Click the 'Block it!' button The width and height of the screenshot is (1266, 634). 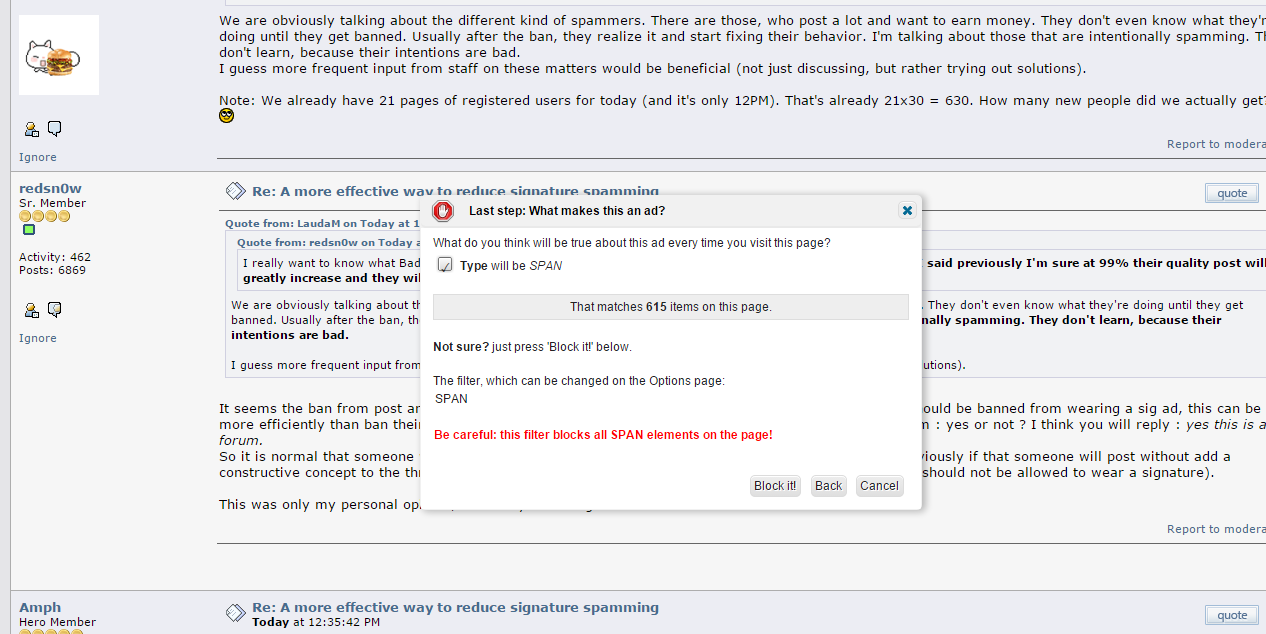775,486
